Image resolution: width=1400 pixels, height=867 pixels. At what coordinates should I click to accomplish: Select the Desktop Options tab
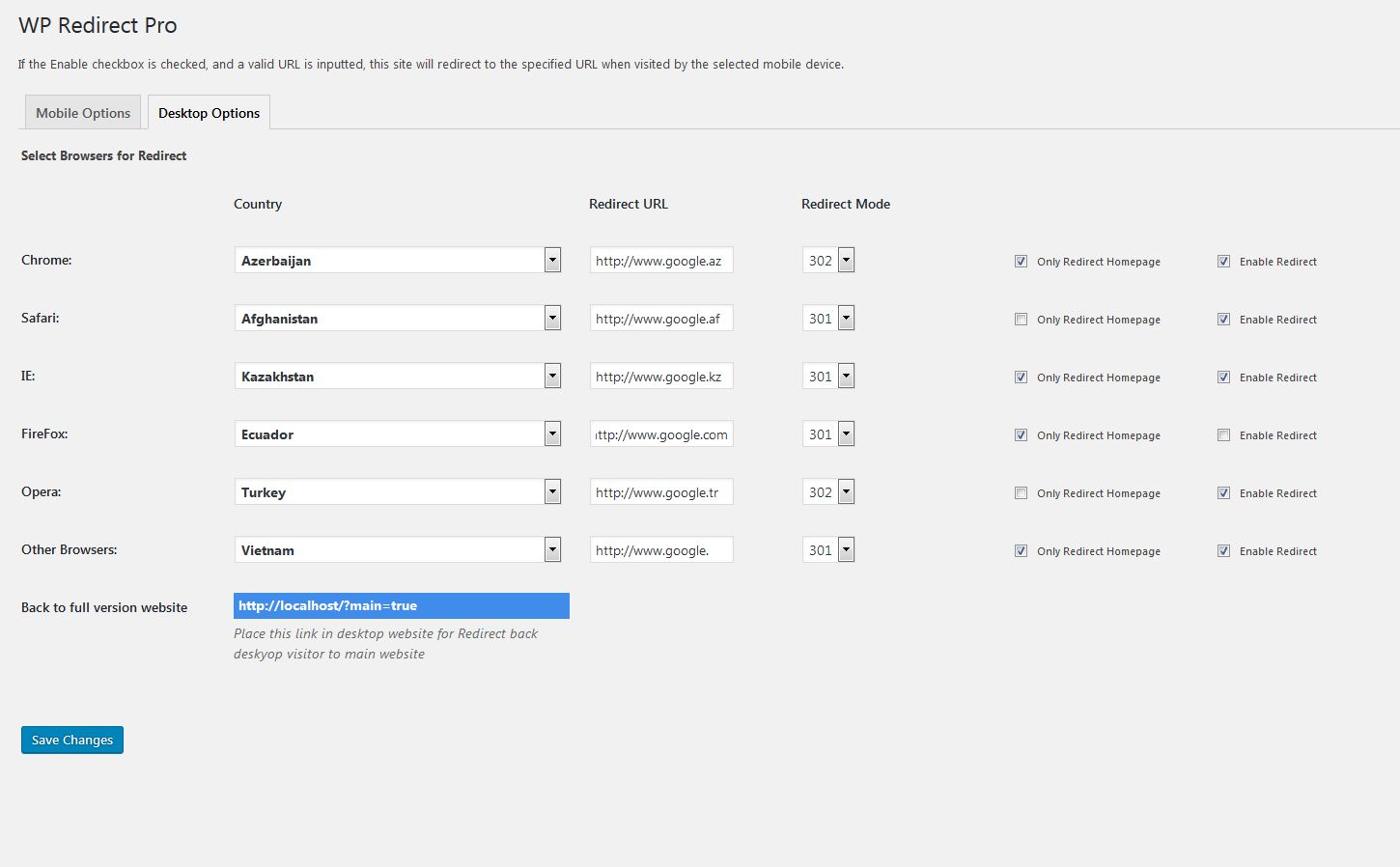point(209,113)
